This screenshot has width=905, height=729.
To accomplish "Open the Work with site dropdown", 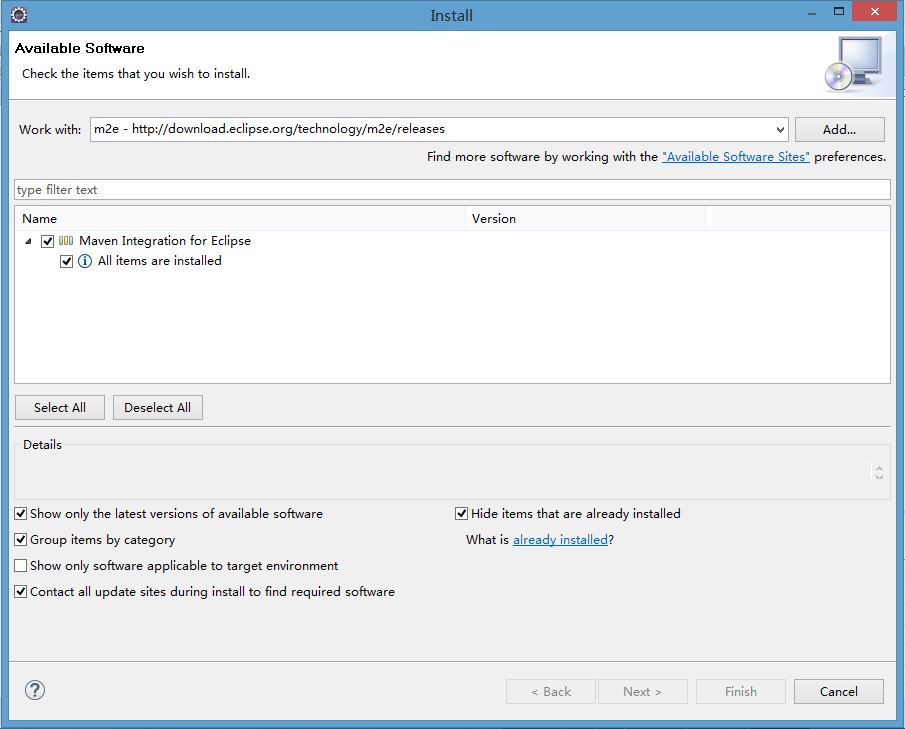I will tap(780, 129).
